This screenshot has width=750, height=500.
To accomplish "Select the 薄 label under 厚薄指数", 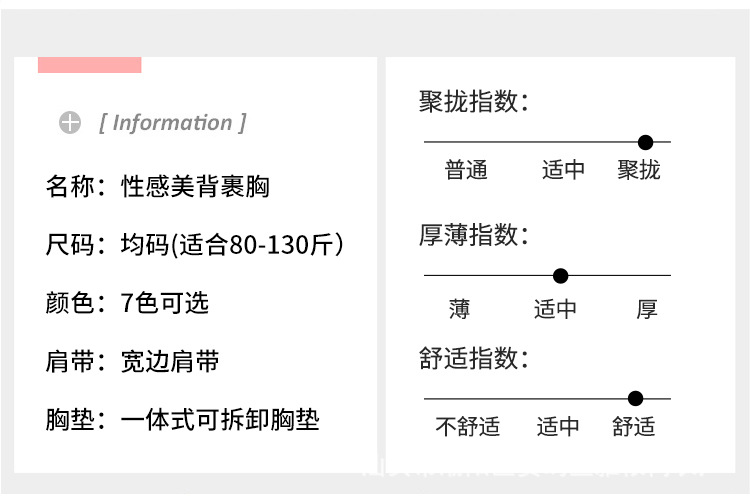I will [x=459, y=309].
